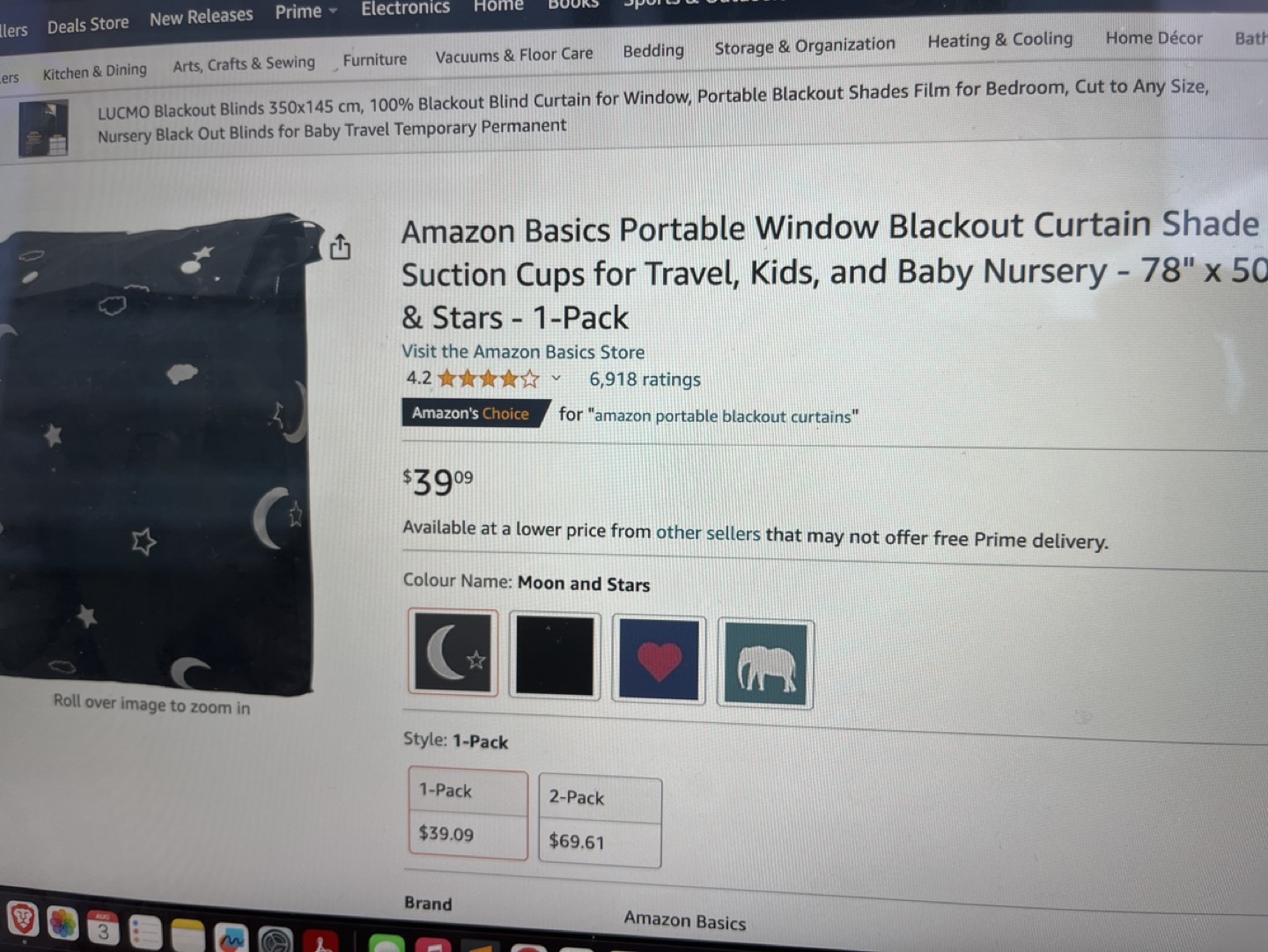
Task: Open Adobe Acrobat in the dock
Action: 321,941
